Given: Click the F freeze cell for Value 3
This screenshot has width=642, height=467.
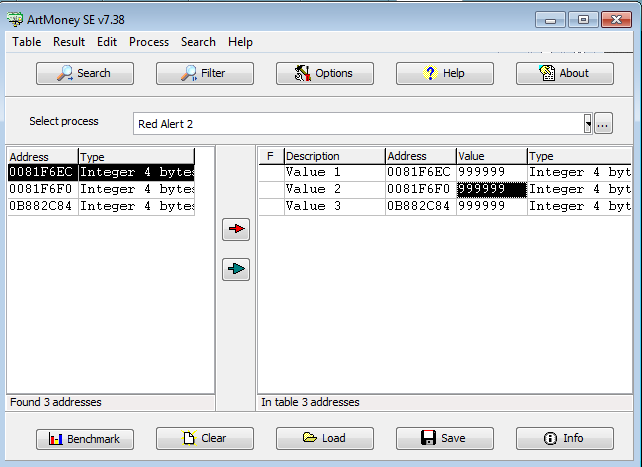Looking at the screenshot, I should [271, 206].
